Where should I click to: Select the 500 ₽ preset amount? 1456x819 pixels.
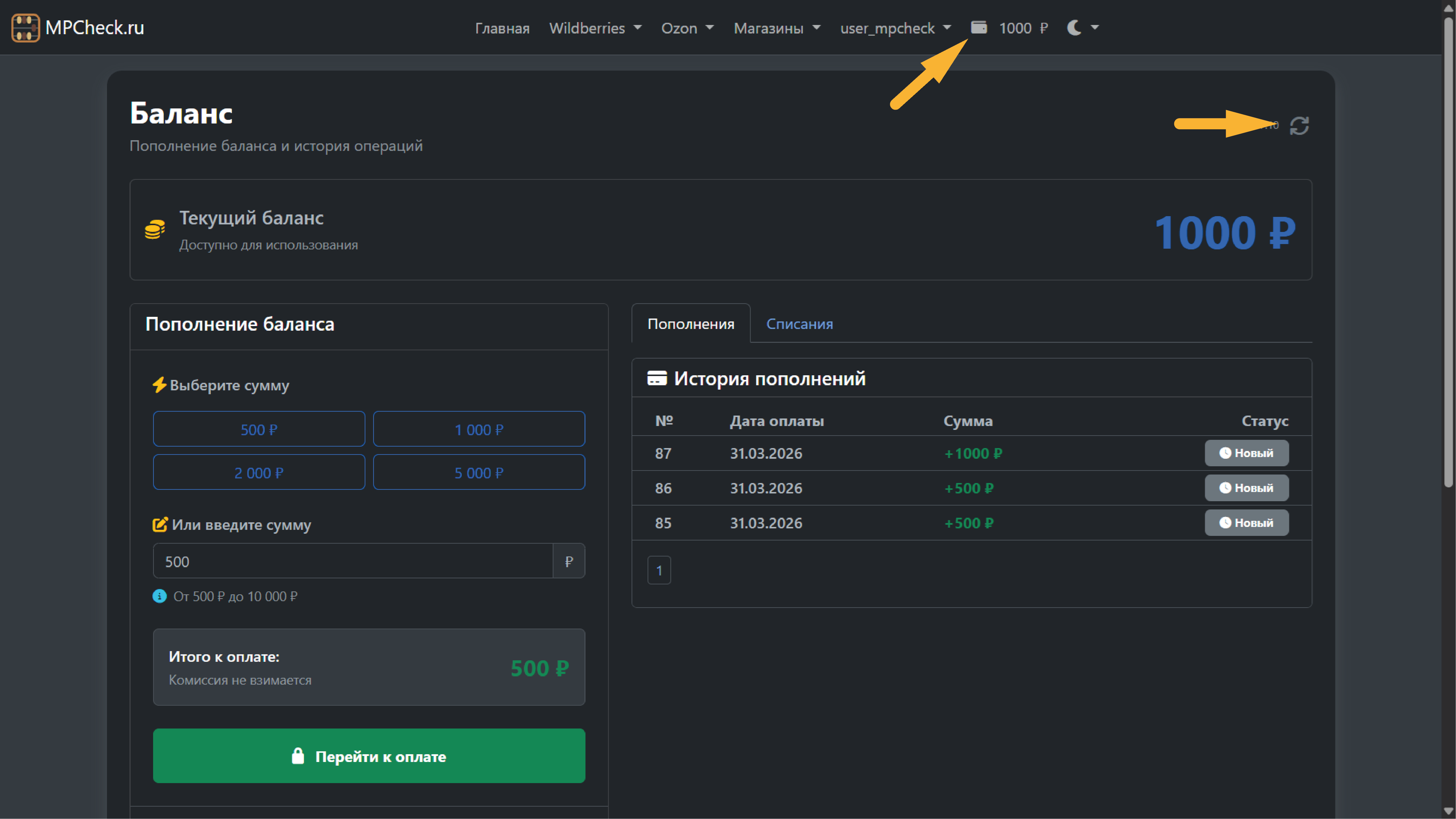point(259,429)
